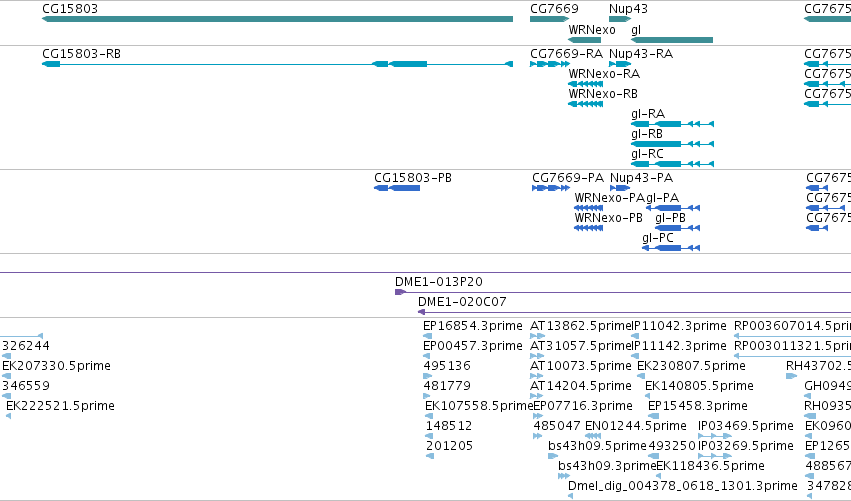Click the WRNexo-RA transcript label
The image size is (851, 501).
(604, 74)
